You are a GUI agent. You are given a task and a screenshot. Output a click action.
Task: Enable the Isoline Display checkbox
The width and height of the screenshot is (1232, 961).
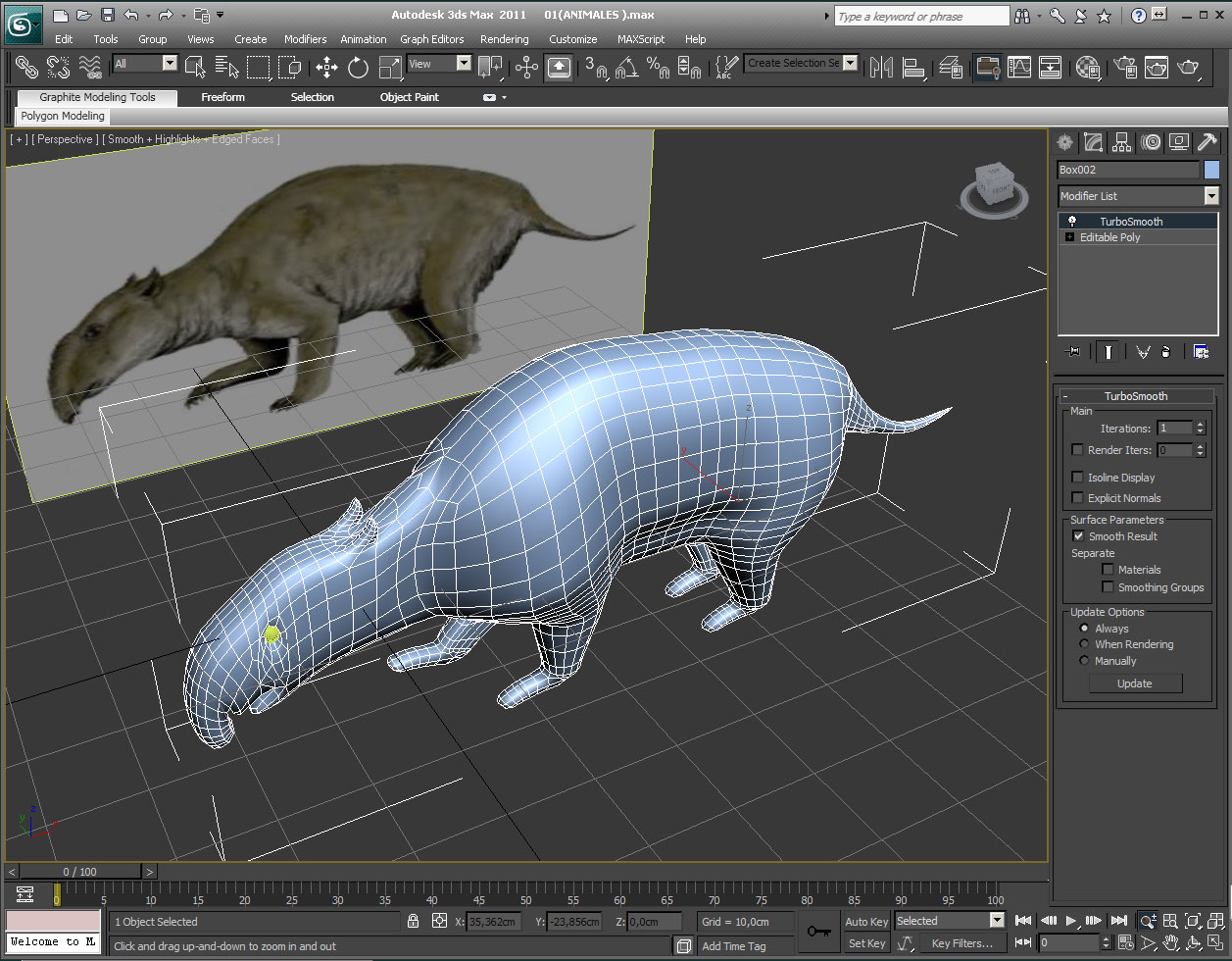(x=1078, y=478)
